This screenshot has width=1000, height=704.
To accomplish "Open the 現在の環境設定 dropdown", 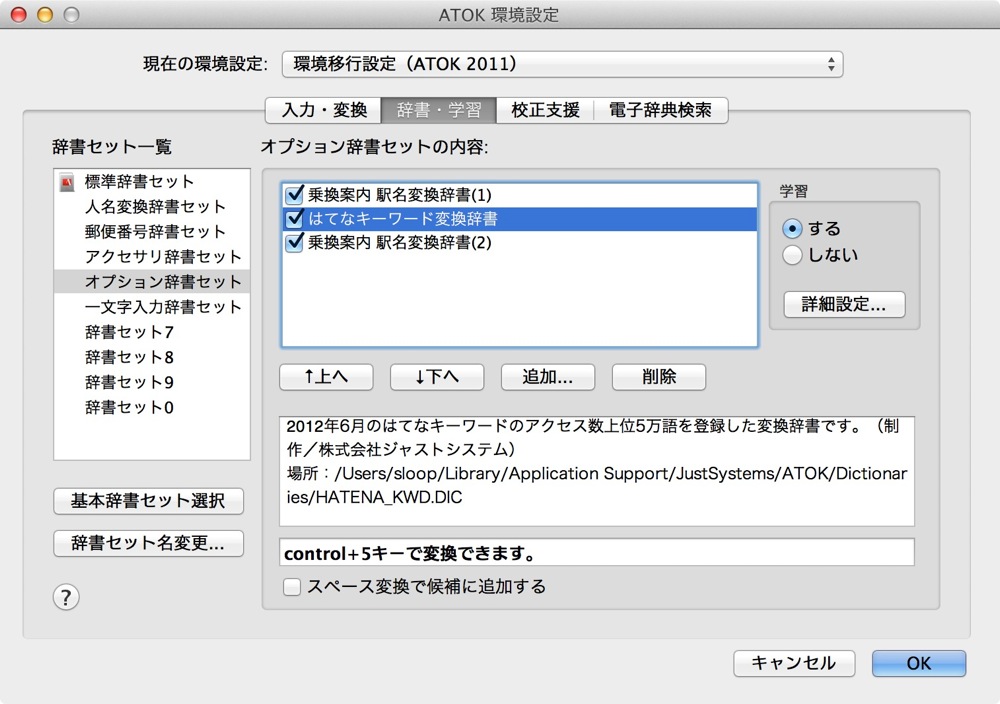I will pos(562,64).
